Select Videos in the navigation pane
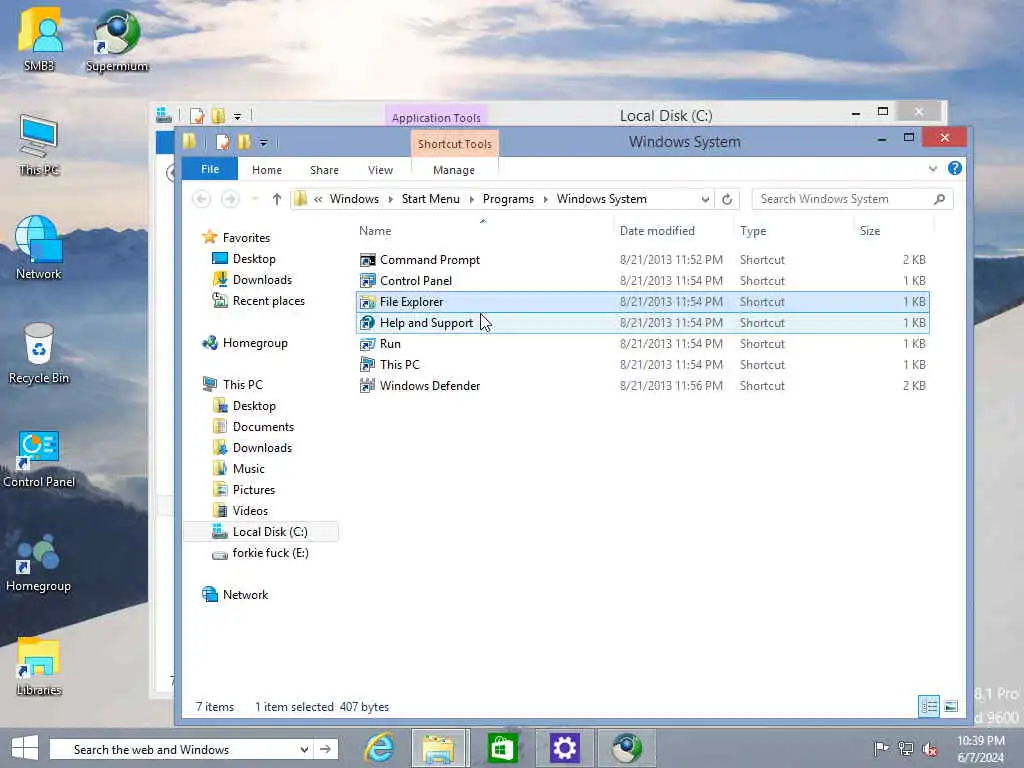1024x768 pixels. 241,511
